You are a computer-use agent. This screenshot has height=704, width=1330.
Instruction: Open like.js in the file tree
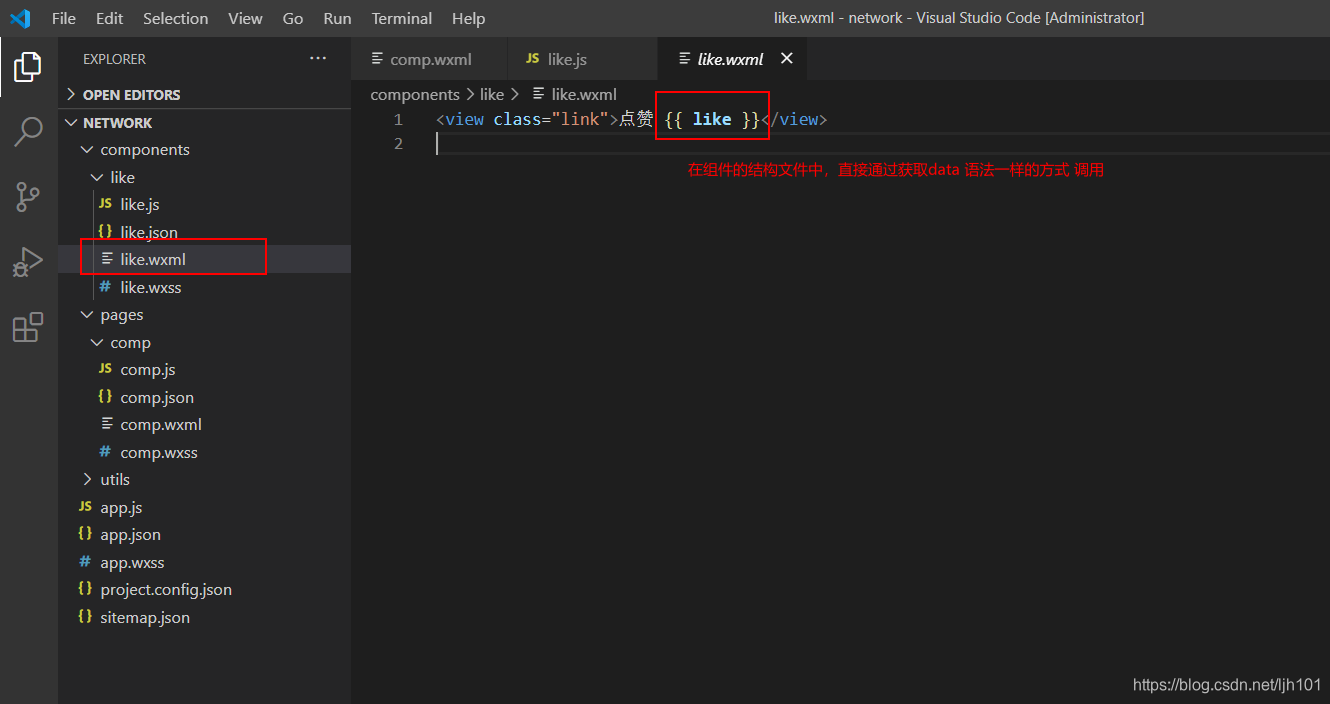[x=204, y=204]
